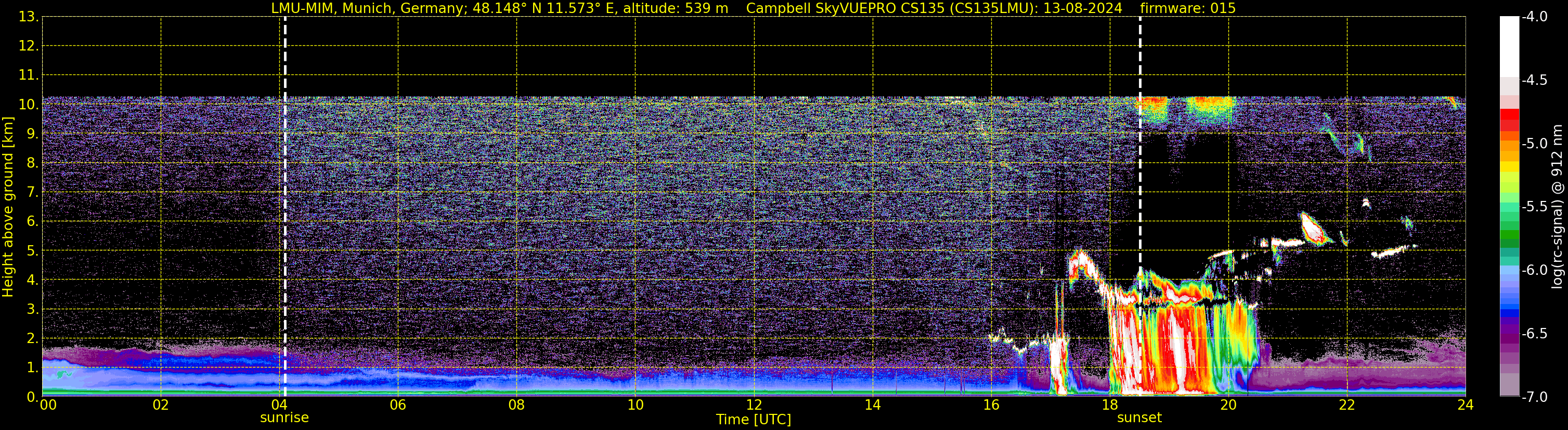1568x430 pixels.
Task: Click the '3.' height axis tick label
Action: pos(32,309)
